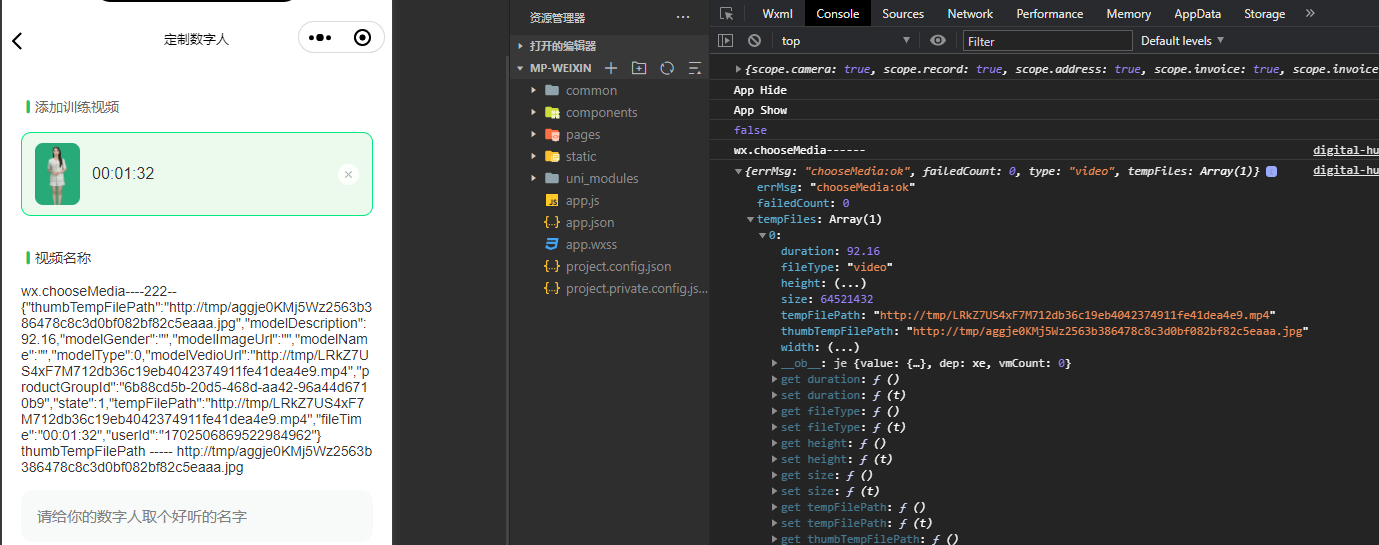Image resolution: width=1379 pixels, height=545 pixels.
Task: Remove the uploaded training video with X
Action: tap(348, 174)
